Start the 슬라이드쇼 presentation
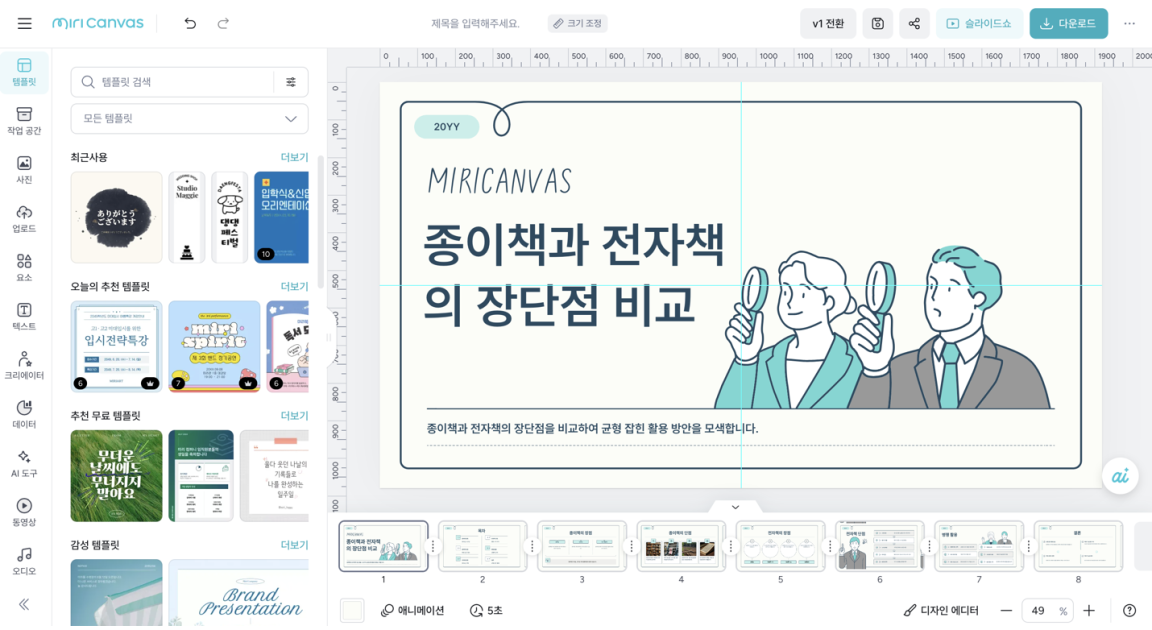 click(978, 23)
